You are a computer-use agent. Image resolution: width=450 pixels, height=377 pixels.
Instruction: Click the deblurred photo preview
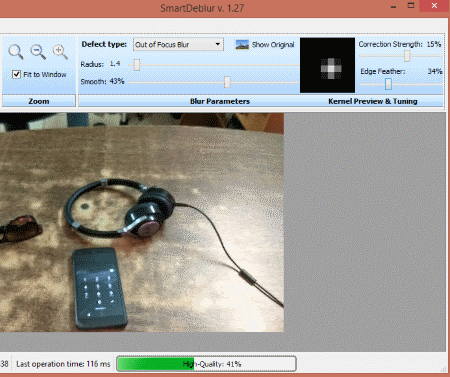pos(142,222)
